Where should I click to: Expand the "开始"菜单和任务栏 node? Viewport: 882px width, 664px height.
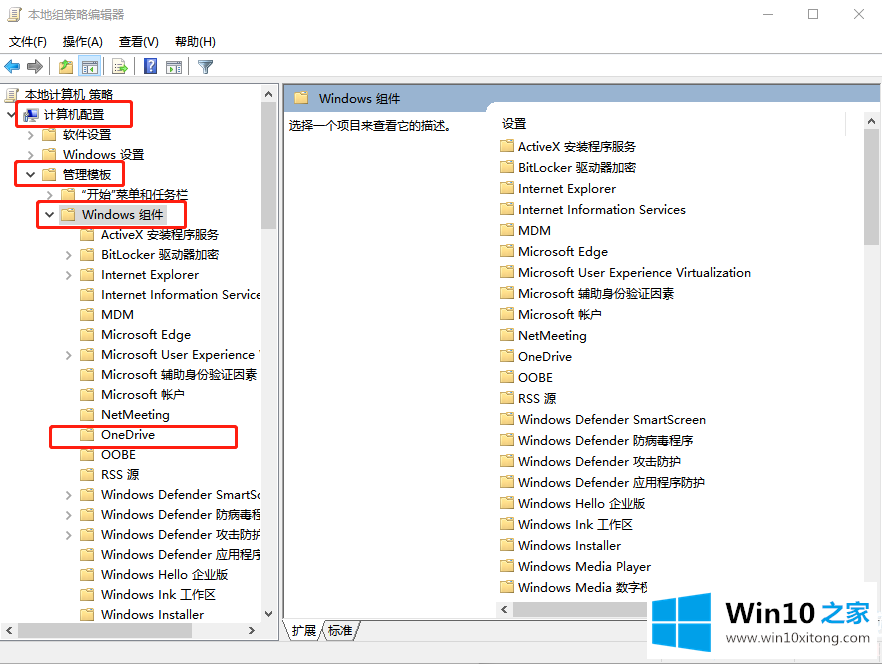tap(50, 195)
